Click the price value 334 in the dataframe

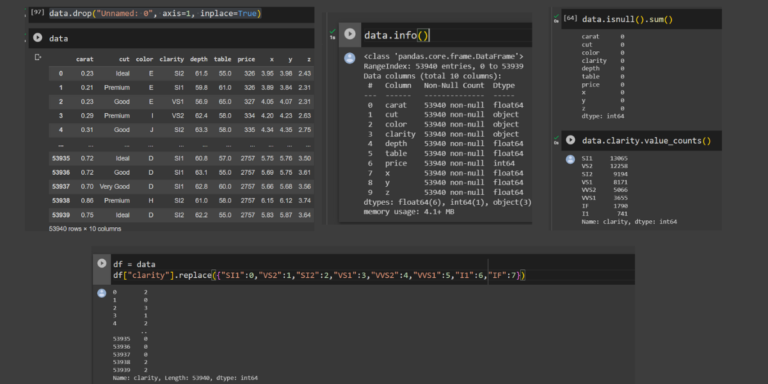250,116
